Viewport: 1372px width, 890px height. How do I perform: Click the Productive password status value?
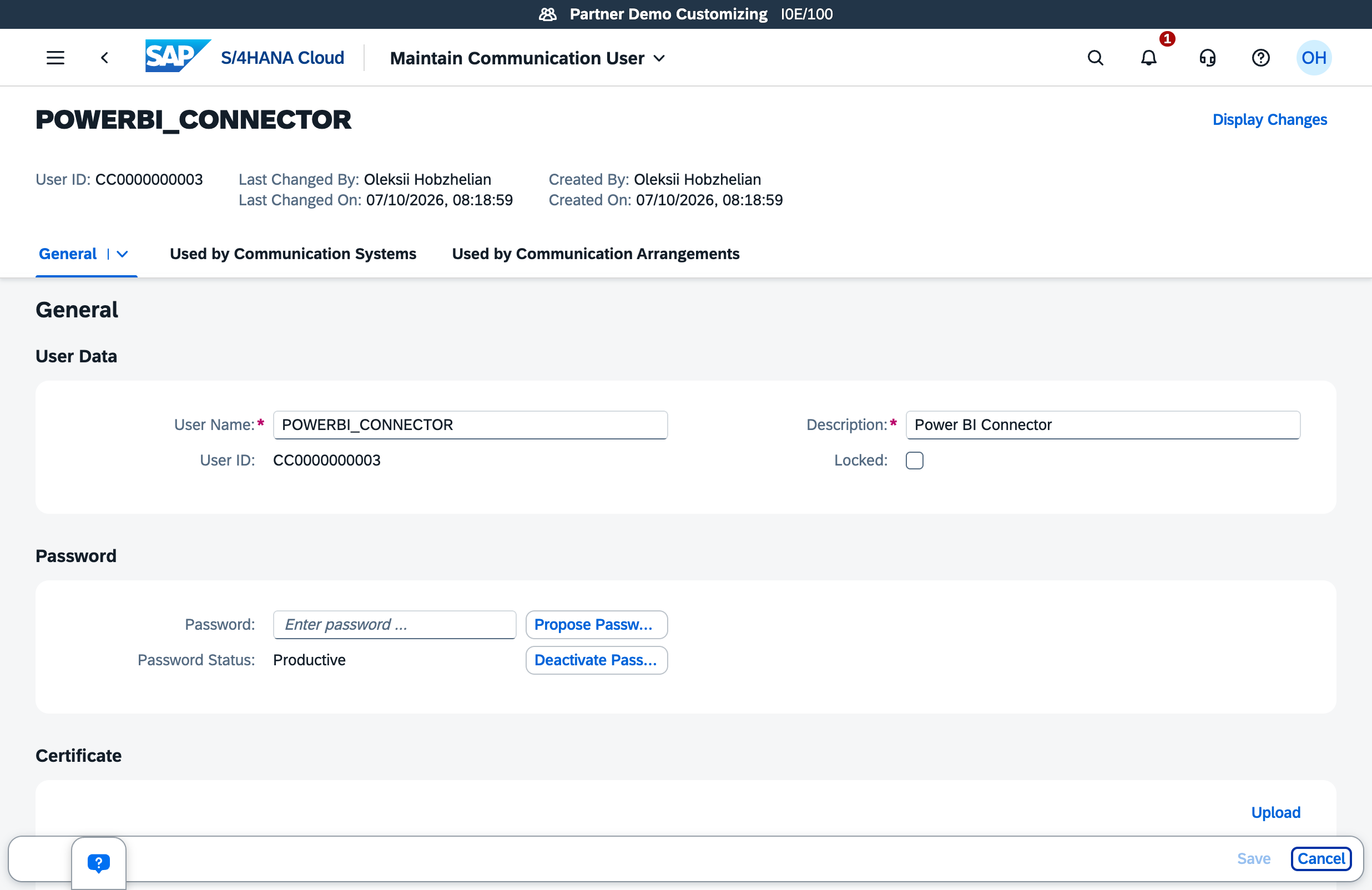point(309,660)
